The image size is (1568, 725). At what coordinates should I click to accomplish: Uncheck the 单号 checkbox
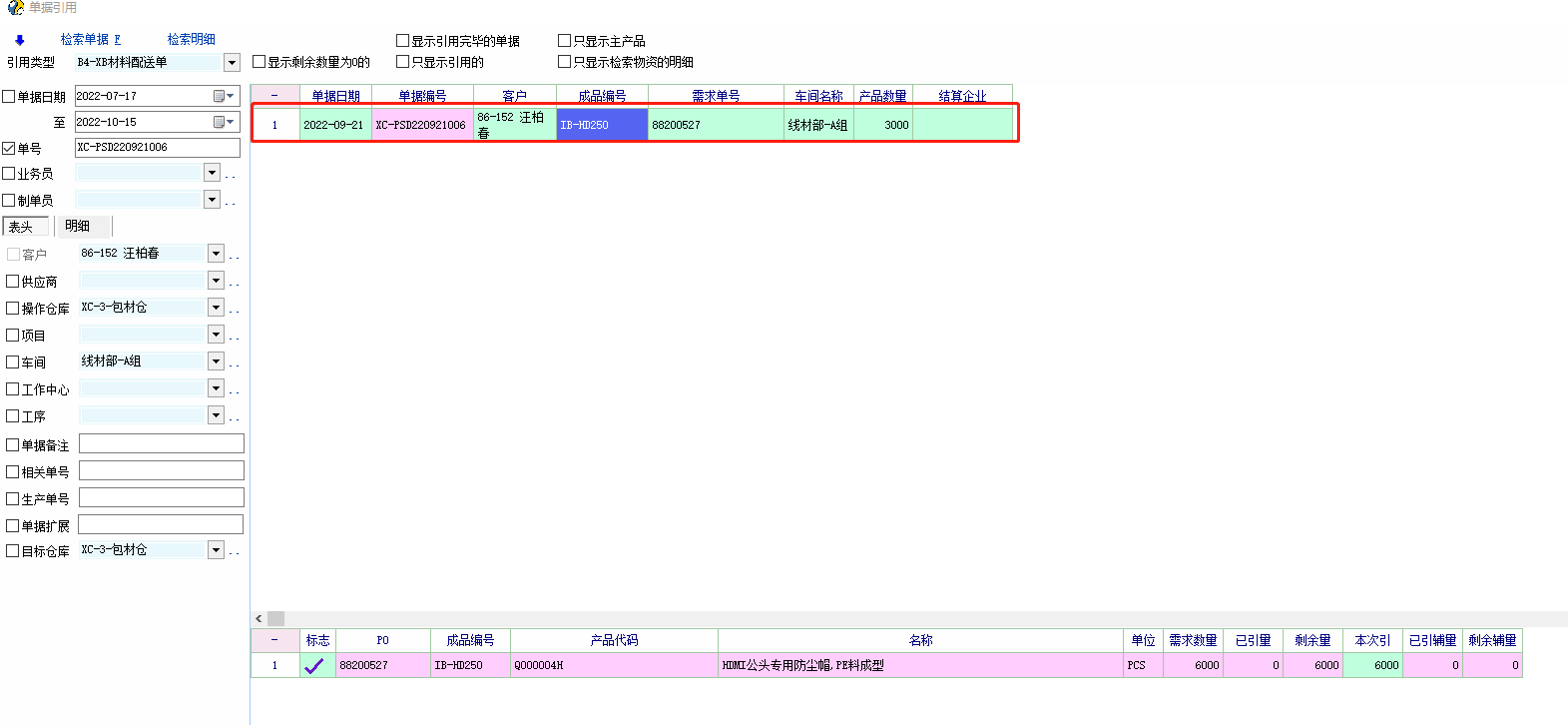[9, 148]
